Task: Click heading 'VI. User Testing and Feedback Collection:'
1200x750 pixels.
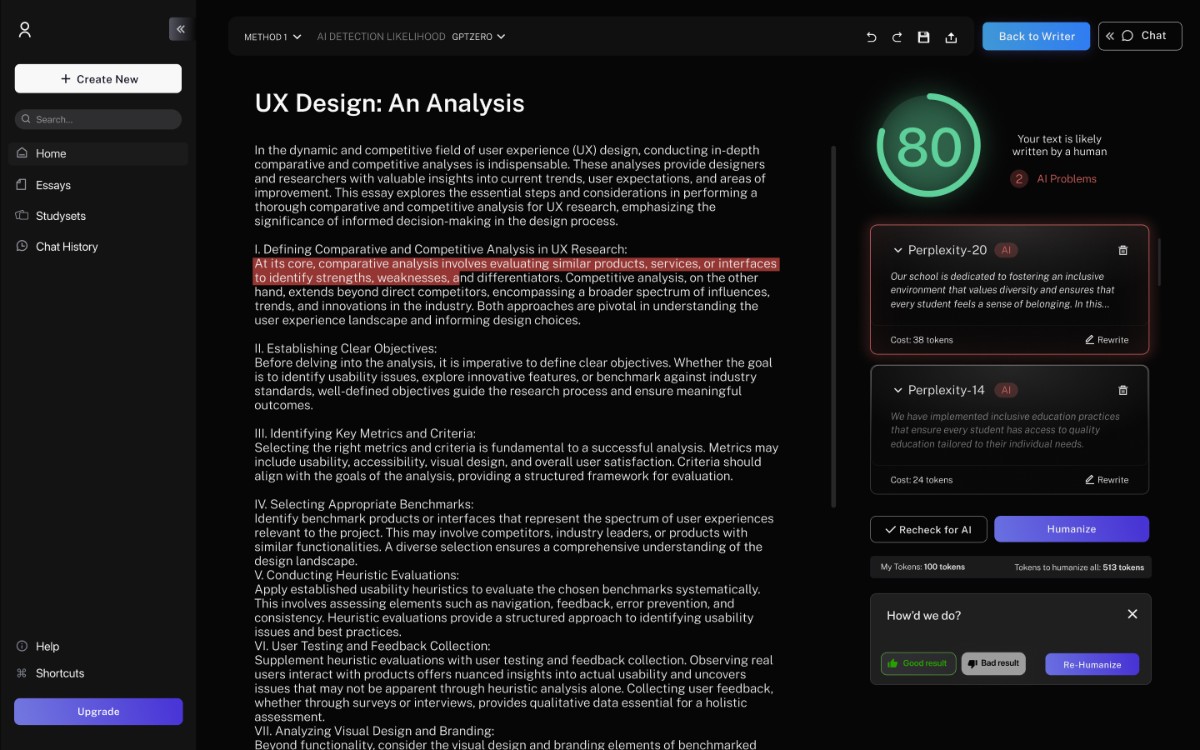Action: [x=372, y=646]
